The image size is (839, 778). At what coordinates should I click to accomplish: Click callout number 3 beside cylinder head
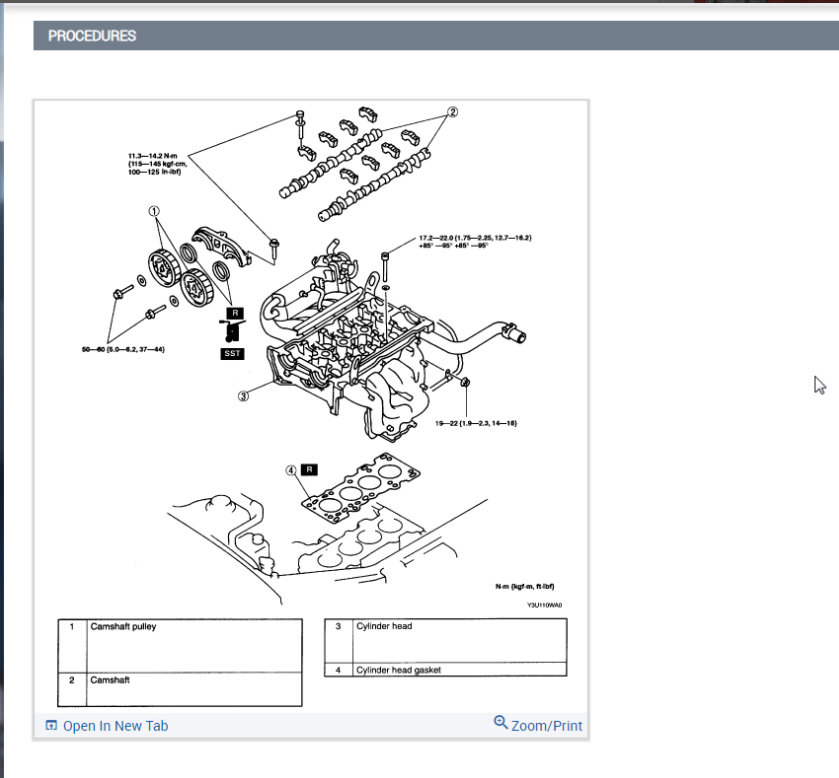243,396
